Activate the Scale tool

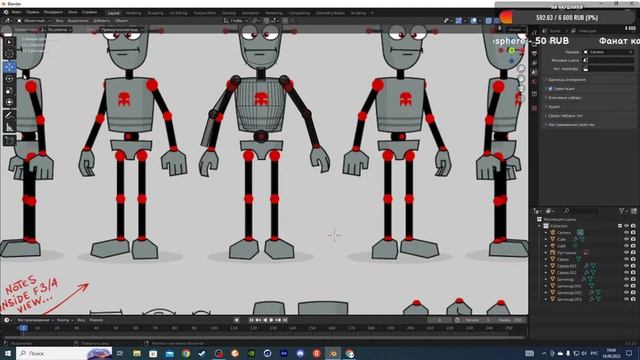coord(9,91)
